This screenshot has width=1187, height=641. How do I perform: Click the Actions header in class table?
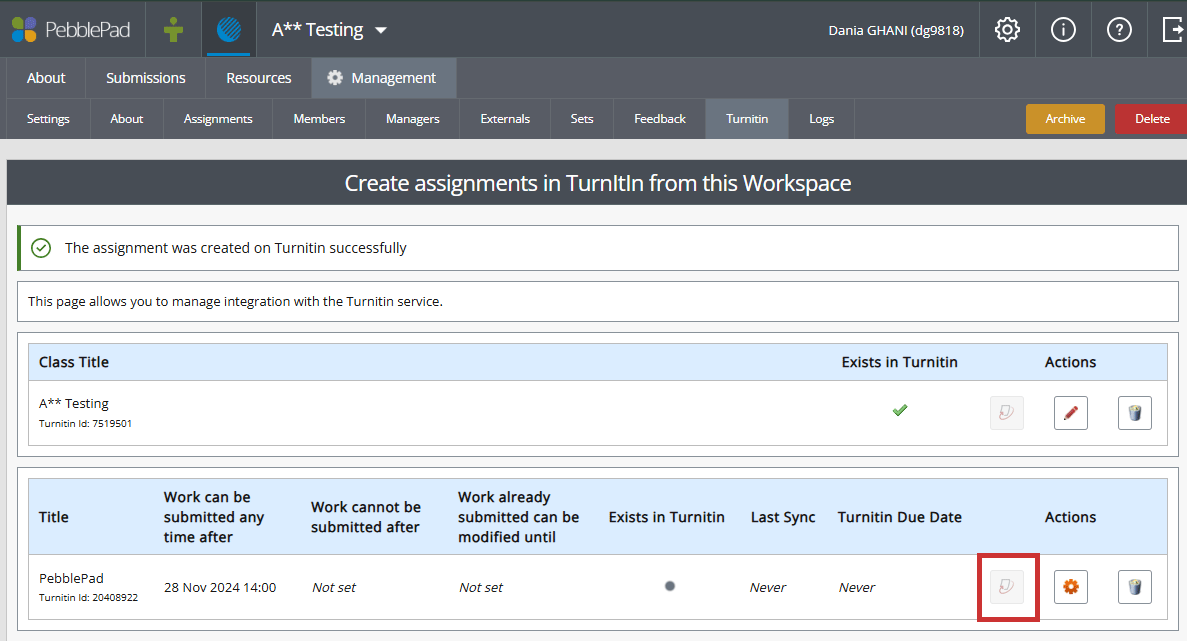coord(1070,362)
